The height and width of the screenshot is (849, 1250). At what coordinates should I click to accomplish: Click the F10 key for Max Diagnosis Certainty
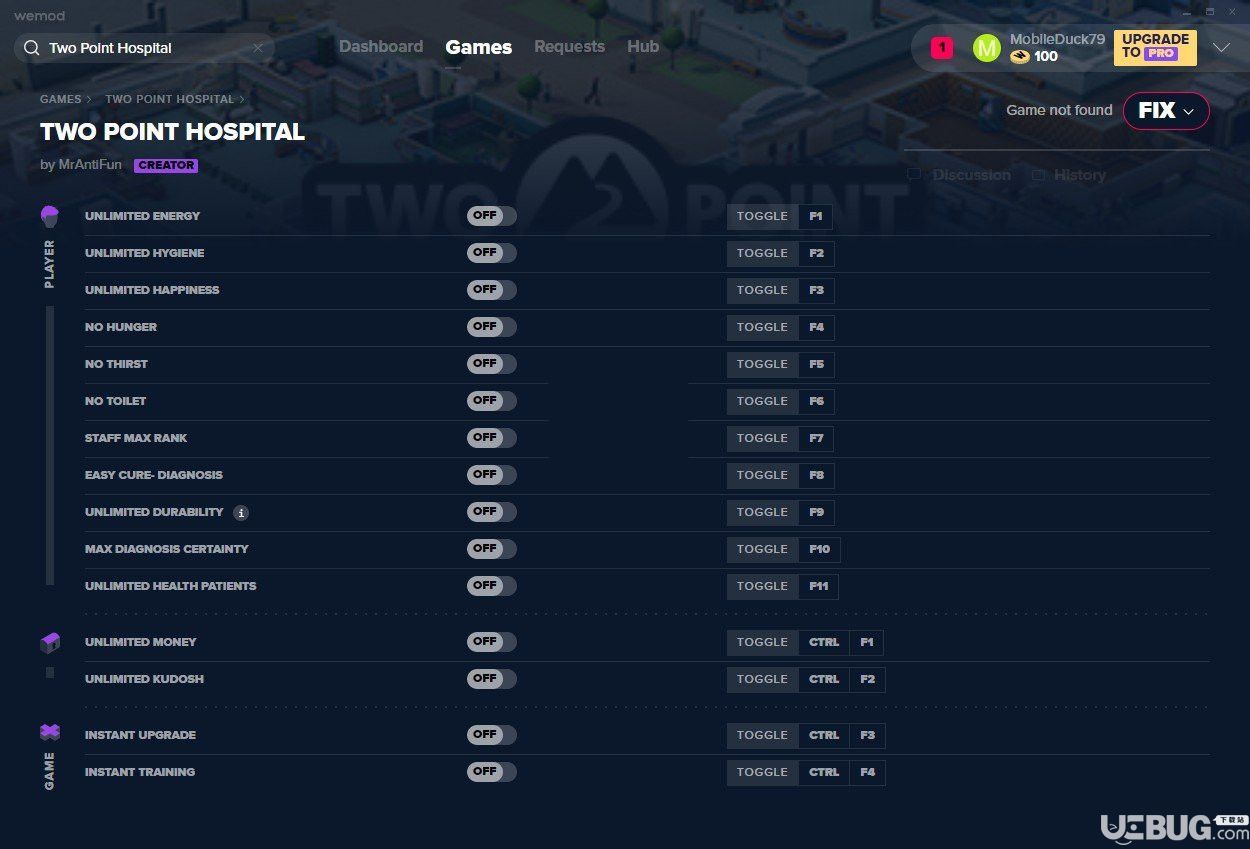[819, 549]
